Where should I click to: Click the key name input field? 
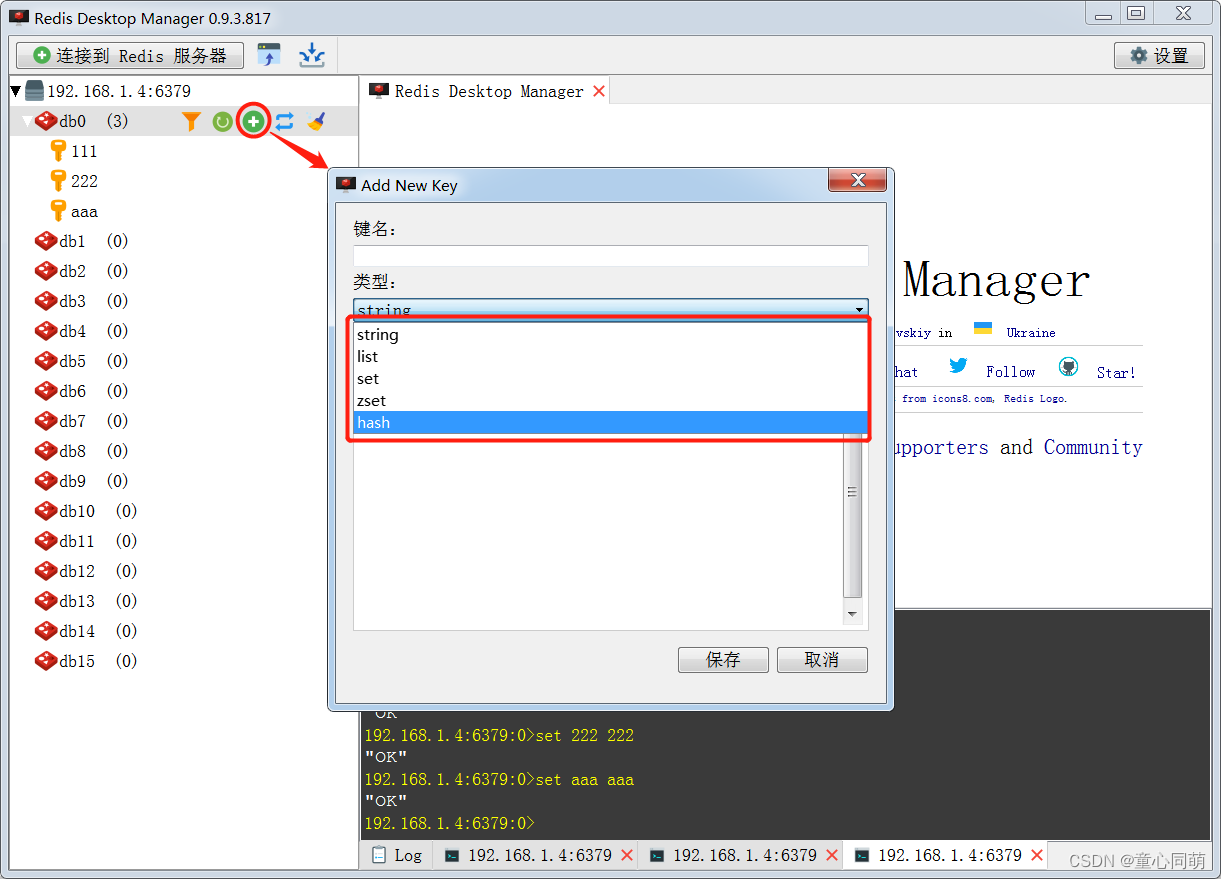[x=610, y=255]
